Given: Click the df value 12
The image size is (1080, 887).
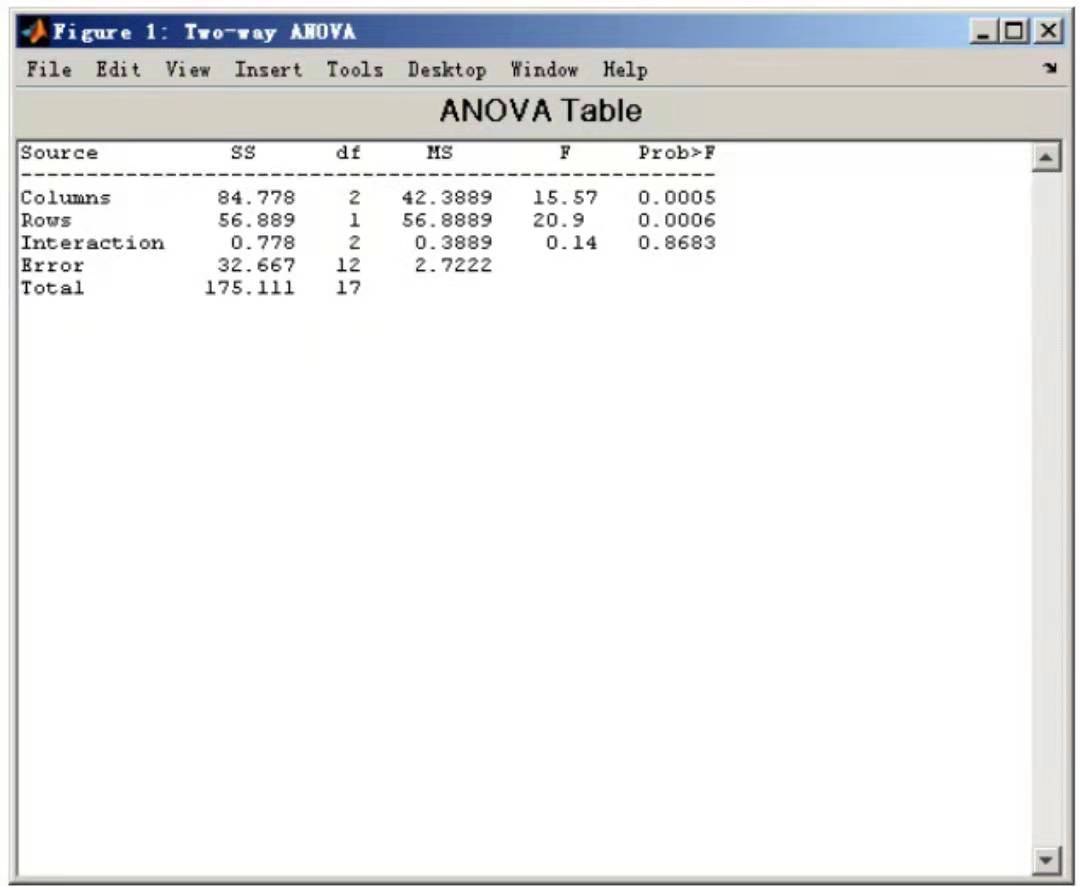Looking at the screenshot, I should pyautogui.click(x=349, y=265).
